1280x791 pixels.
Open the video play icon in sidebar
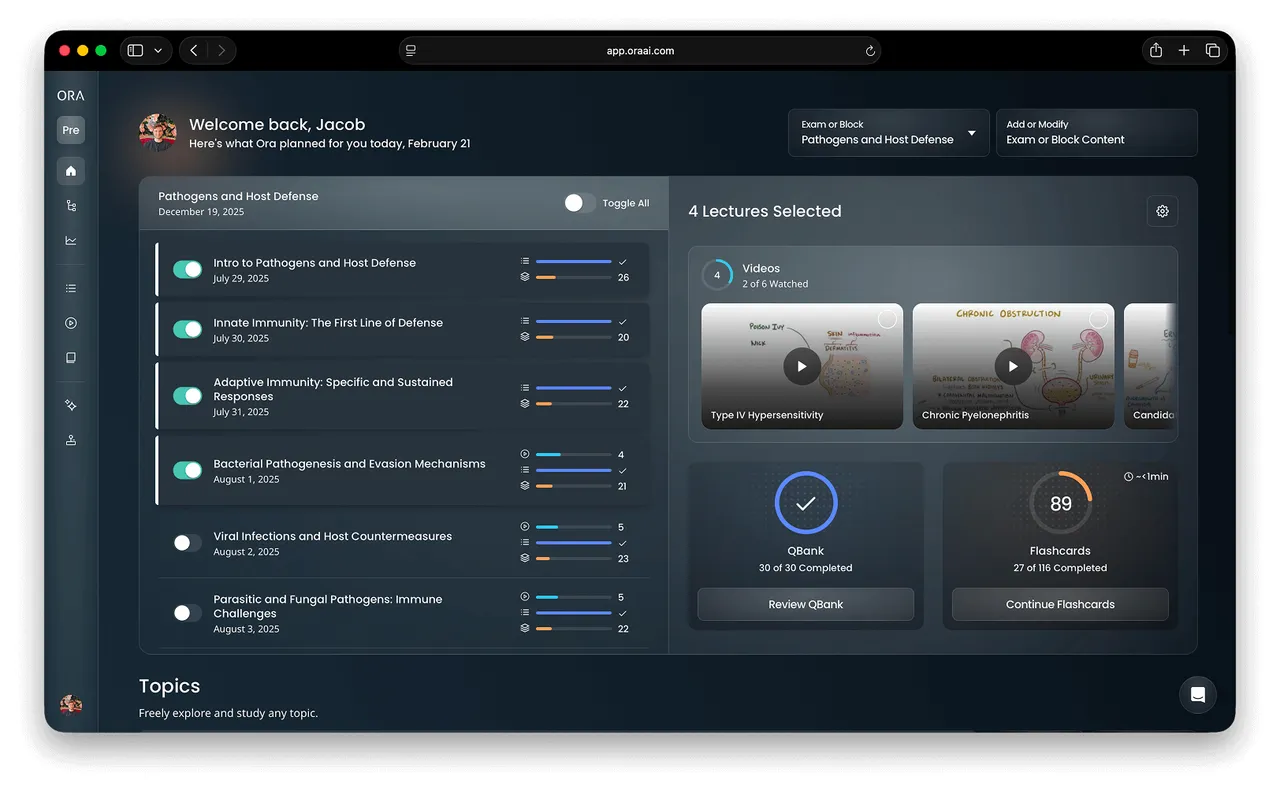point(70,323)
